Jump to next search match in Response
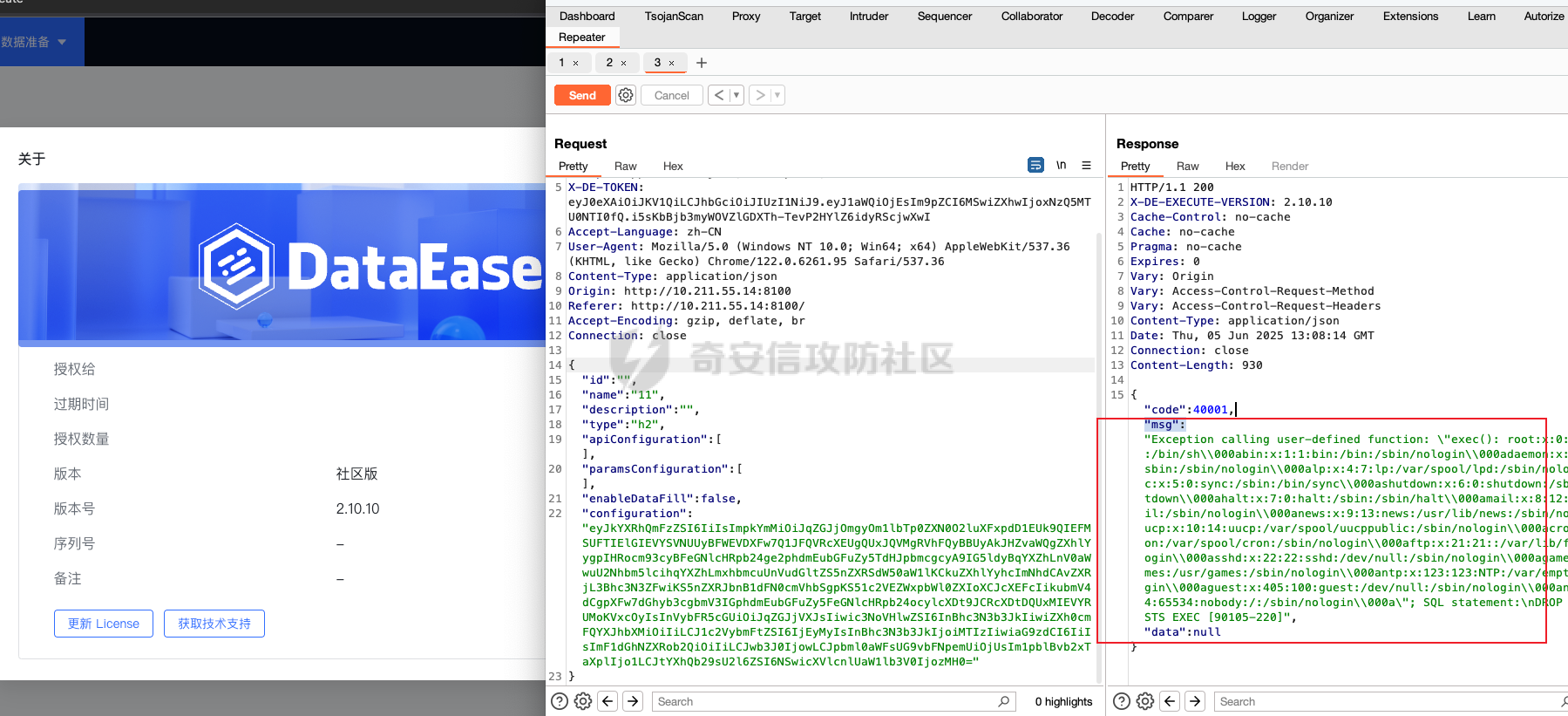The width and height of the screenshot is (1568, 716). click(1196, 701)
